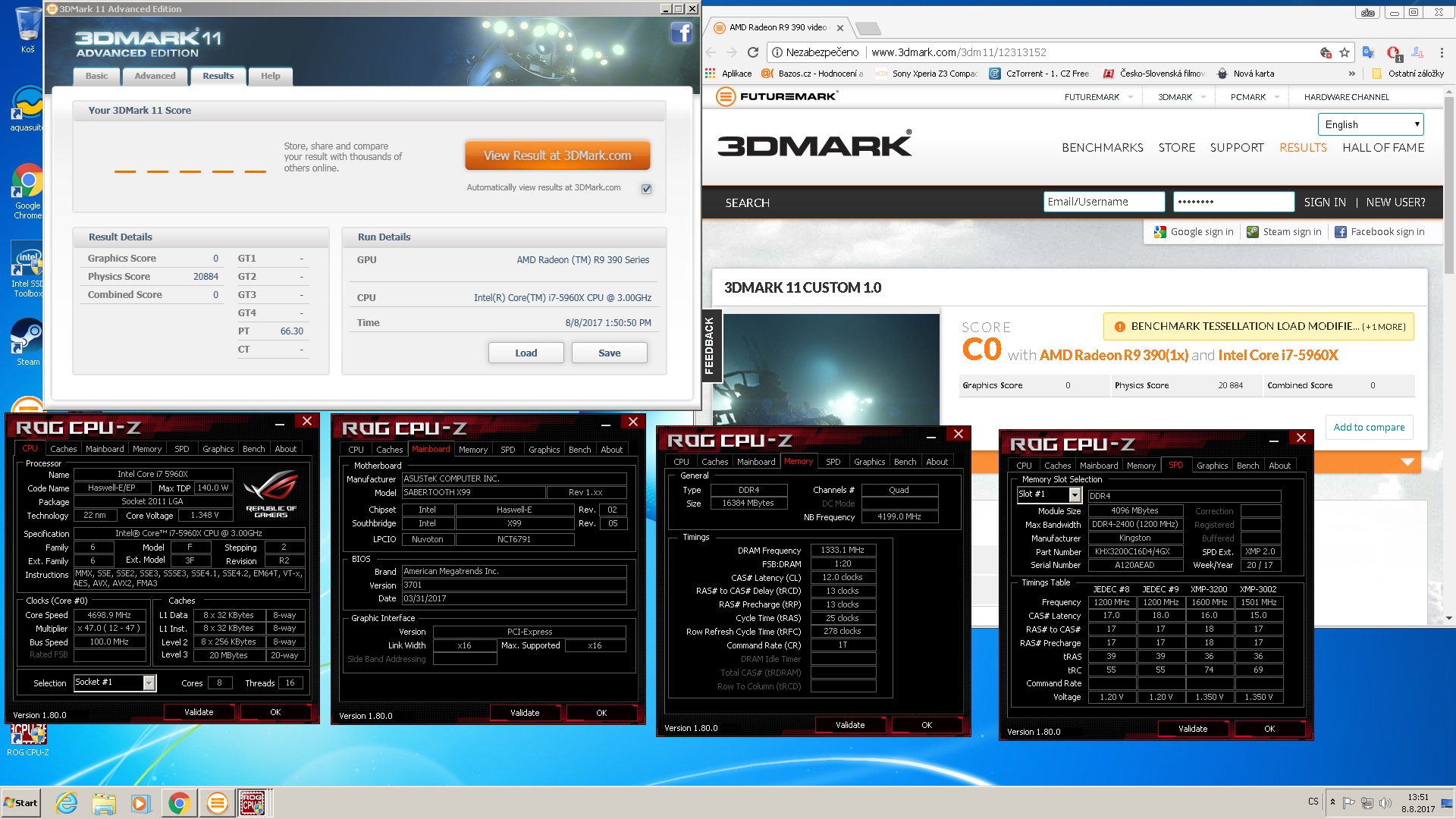Open Bench tab in the Mainboard CPU-Z window
Image resolution: width=1456 pixels, height=819 pixels.
579,450
